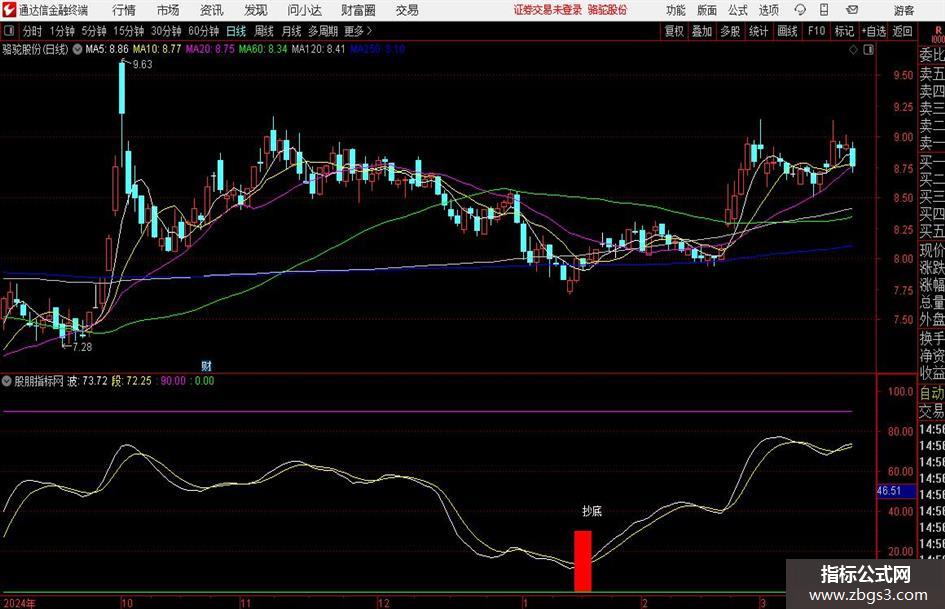Click the MA5: 8.86 label
Viewport: 945px width, 609px height.
107,49
